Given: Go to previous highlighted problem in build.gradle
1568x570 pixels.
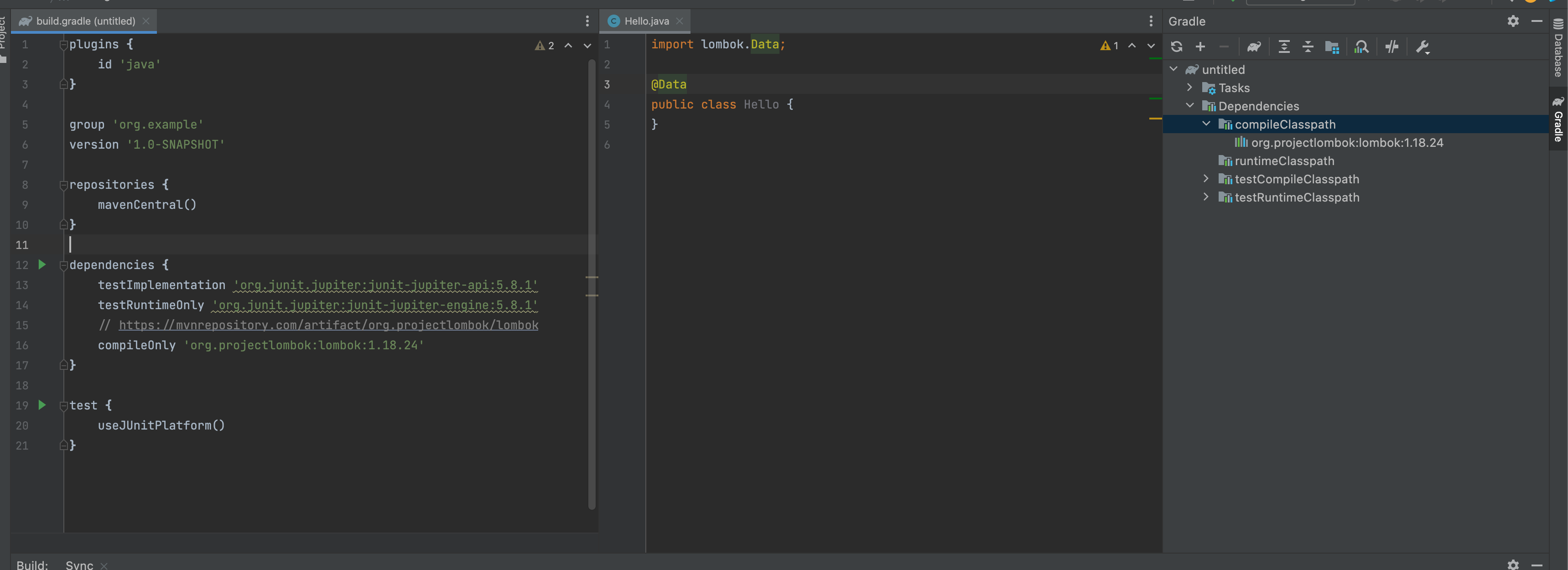Looking at the screenshot, I should click(x=568, y=46).
